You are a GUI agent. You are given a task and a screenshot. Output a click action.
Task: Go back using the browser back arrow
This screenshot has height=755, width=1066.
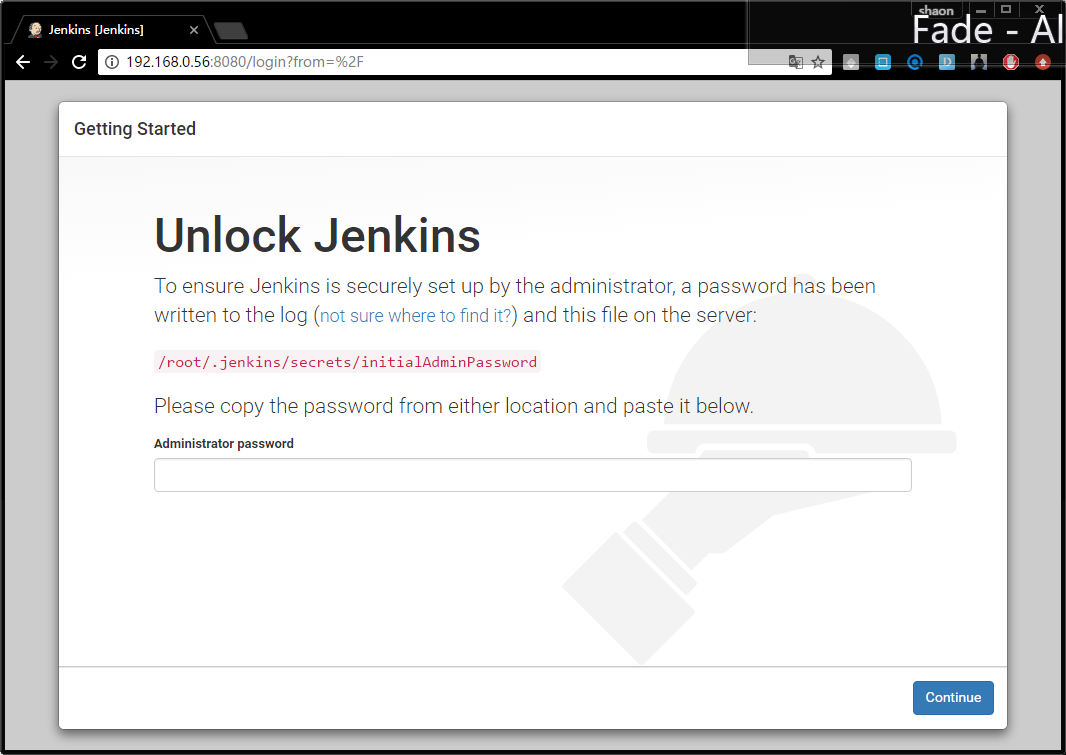(23, 62)
